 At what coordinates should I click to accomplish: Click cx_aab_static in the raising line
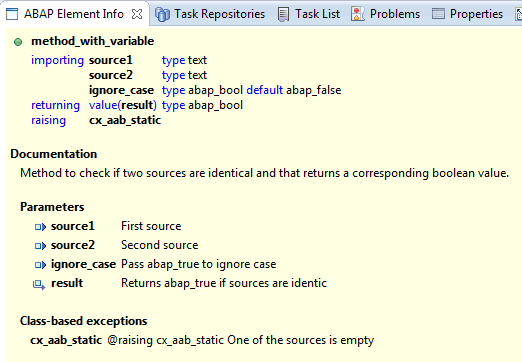tap(125, 120)
